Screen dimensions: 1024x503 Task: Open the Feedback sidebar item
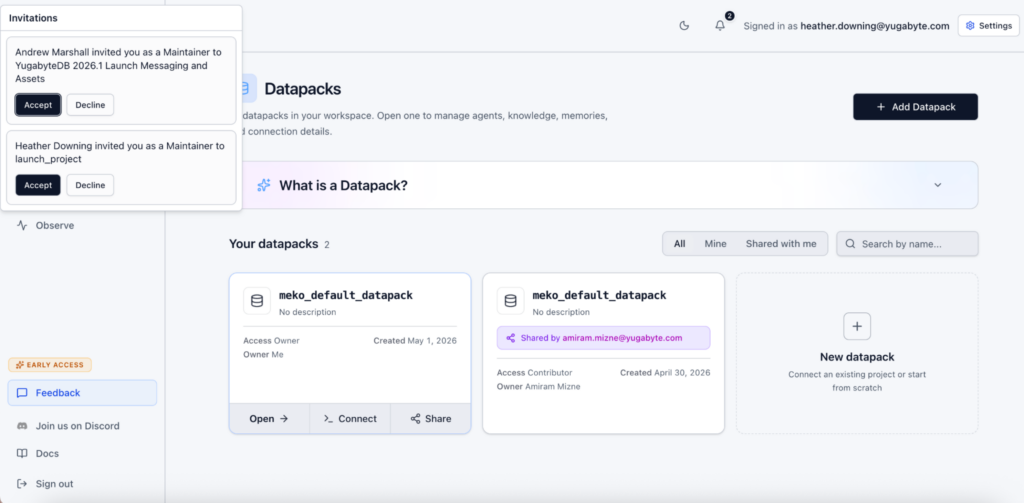click(82, 393)
